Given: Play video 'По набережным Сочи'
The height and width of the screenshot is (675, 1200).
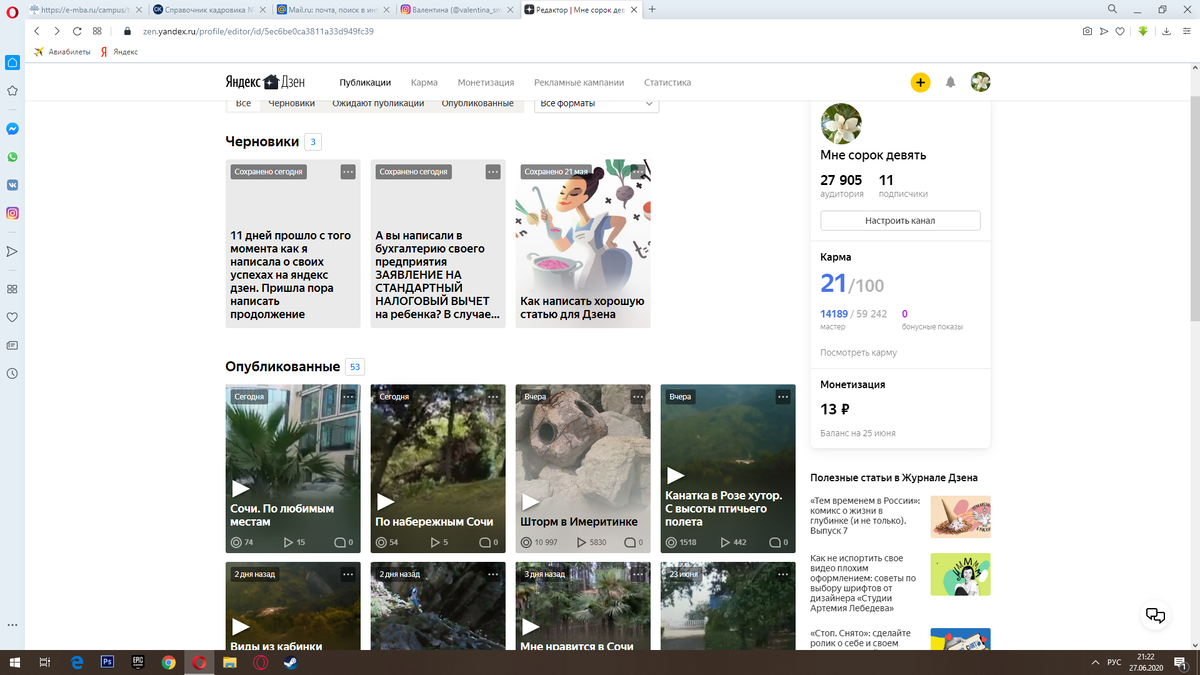Looking at the screenshot, I should coord(385,502).
